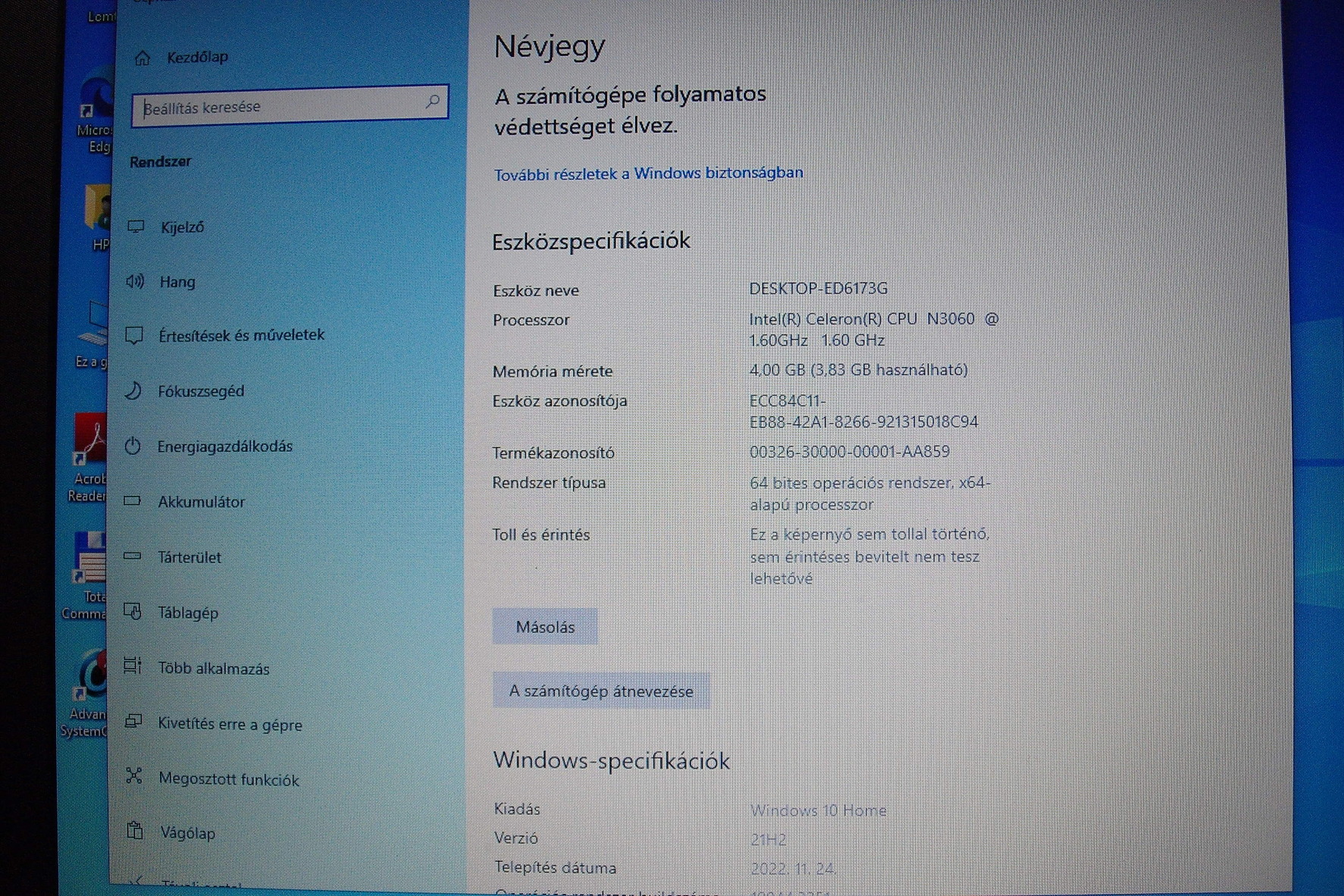This screenshot has width=1344, height=896.
Task: Open Energiagazdálkodás power settings
Action: click(x=225, y=446)
